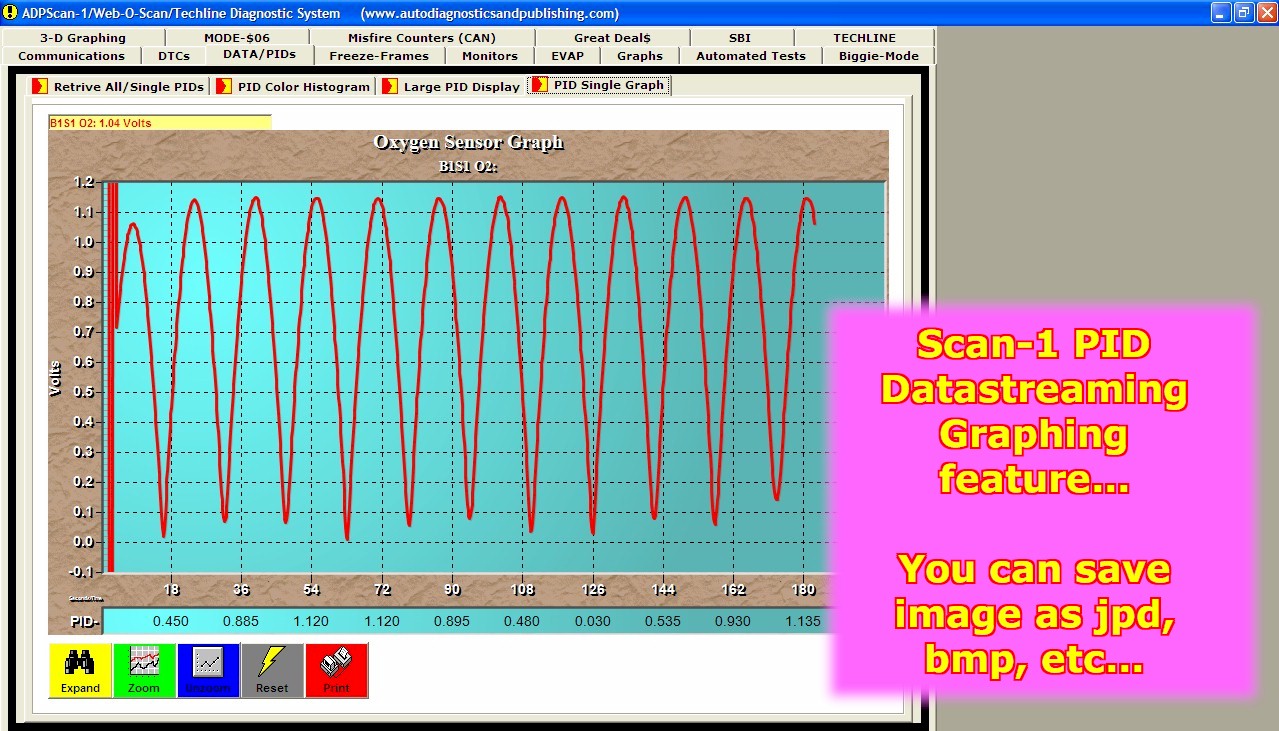Click the blue Unzoom graph button
The height and width of the screenshot is (731, 1279).
click(x=208, y=670)
